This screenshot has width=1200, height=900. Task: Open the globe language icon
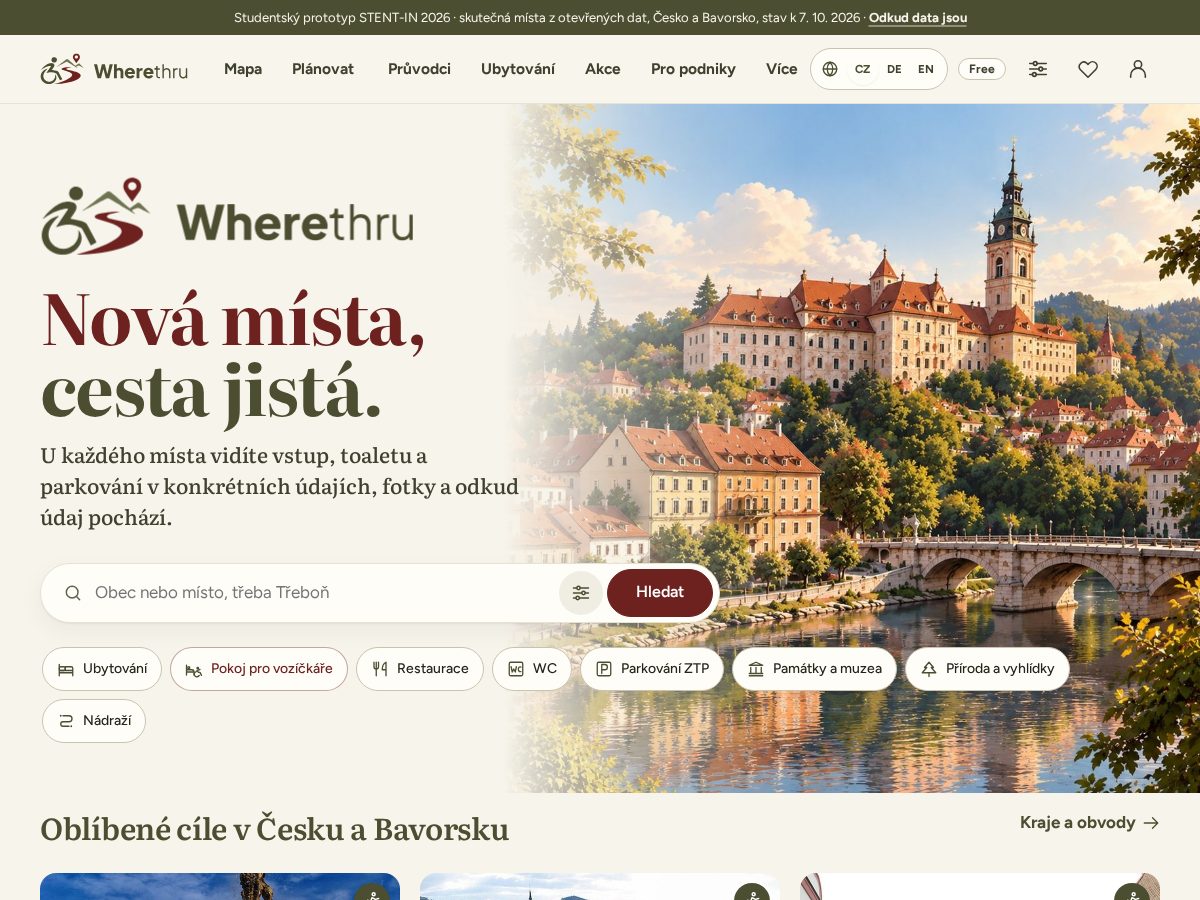[x=830, y=69]
